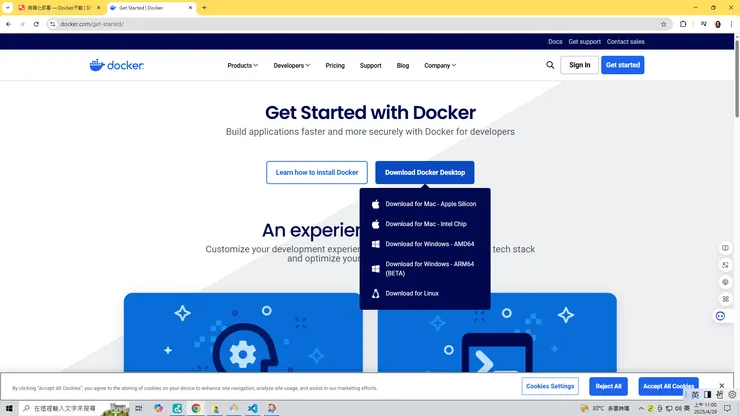Open Windows Start menu
740x416 pixels.
click(x=9, y=408)
